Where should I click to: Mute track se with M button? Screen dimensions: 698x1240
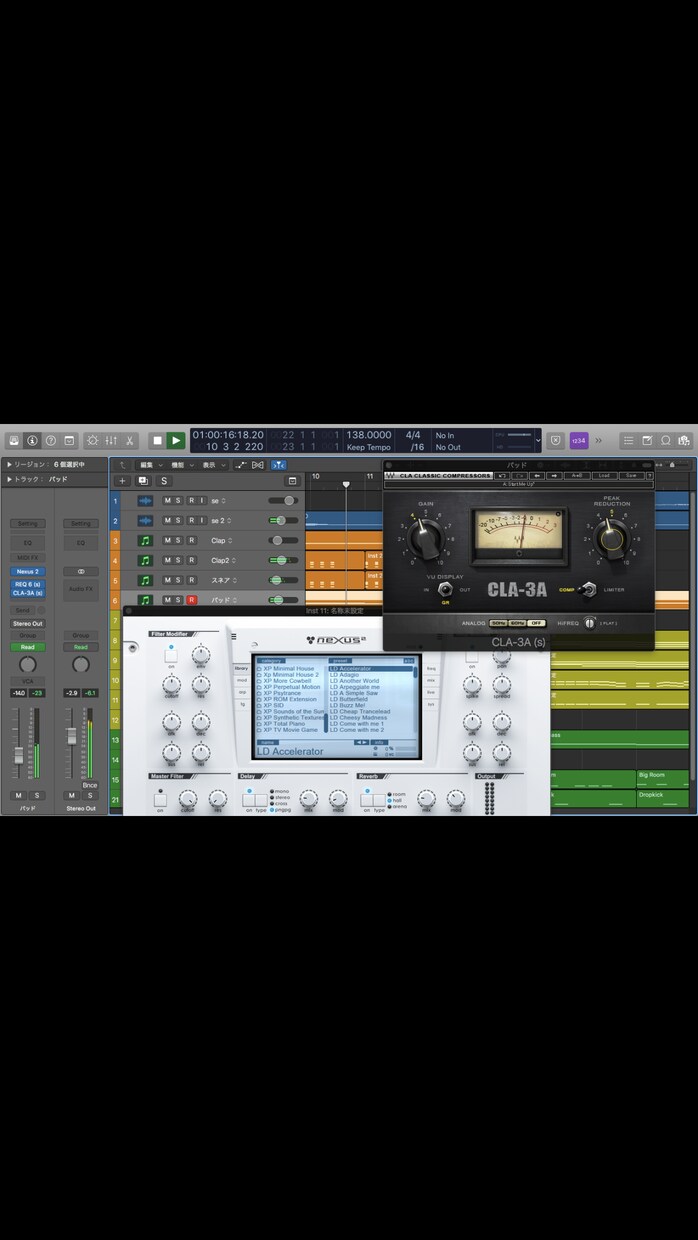click(x=167, y=501)
